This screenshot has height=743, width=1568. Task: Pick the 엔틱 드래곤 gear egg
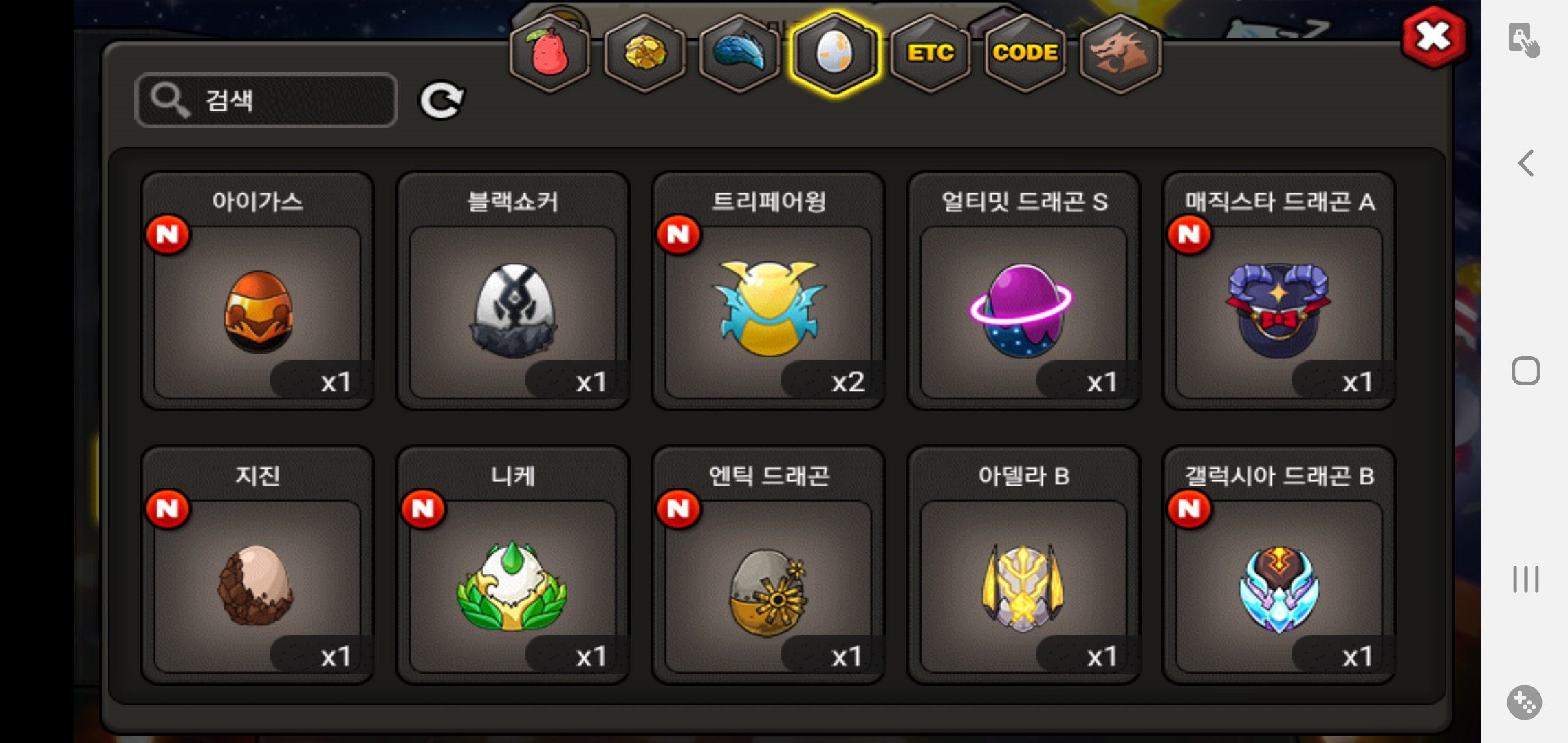768,565
